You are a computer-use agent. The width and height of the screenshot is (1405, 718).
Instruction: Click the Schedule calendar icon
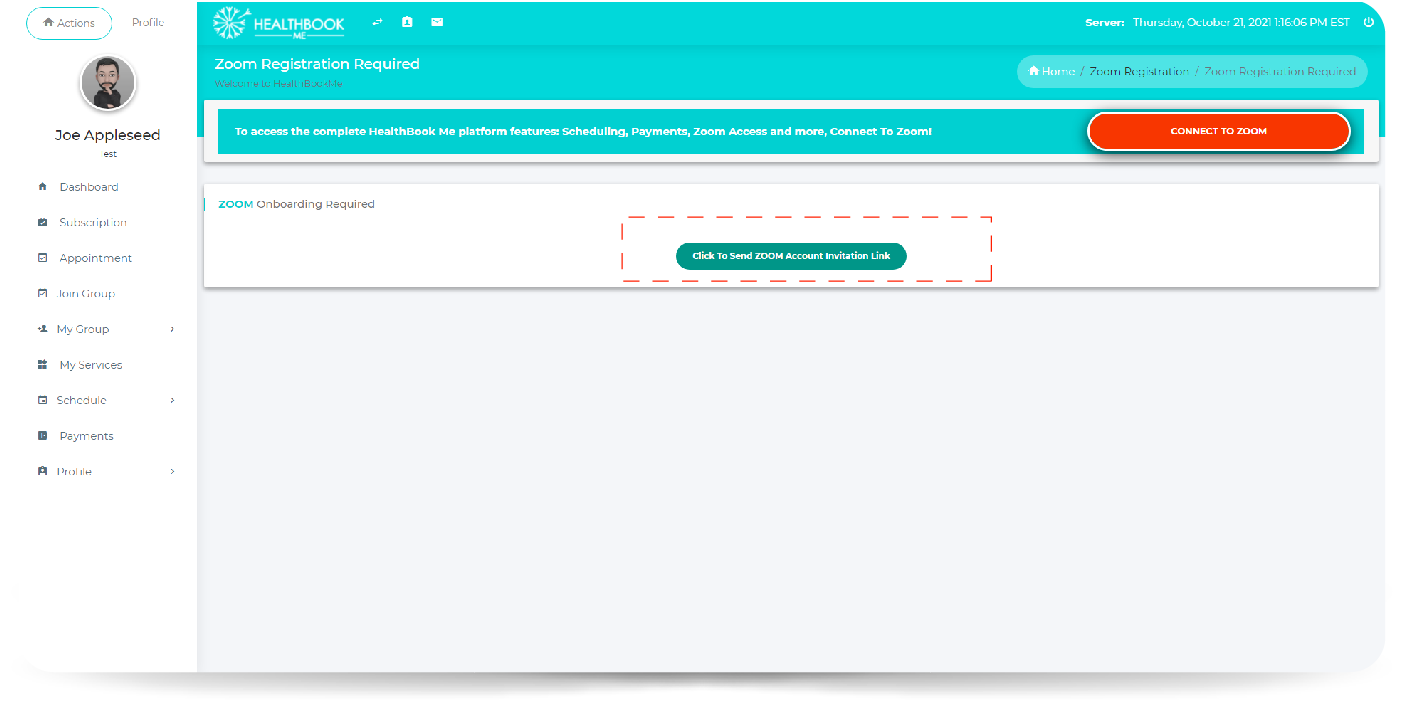point(42,400)
